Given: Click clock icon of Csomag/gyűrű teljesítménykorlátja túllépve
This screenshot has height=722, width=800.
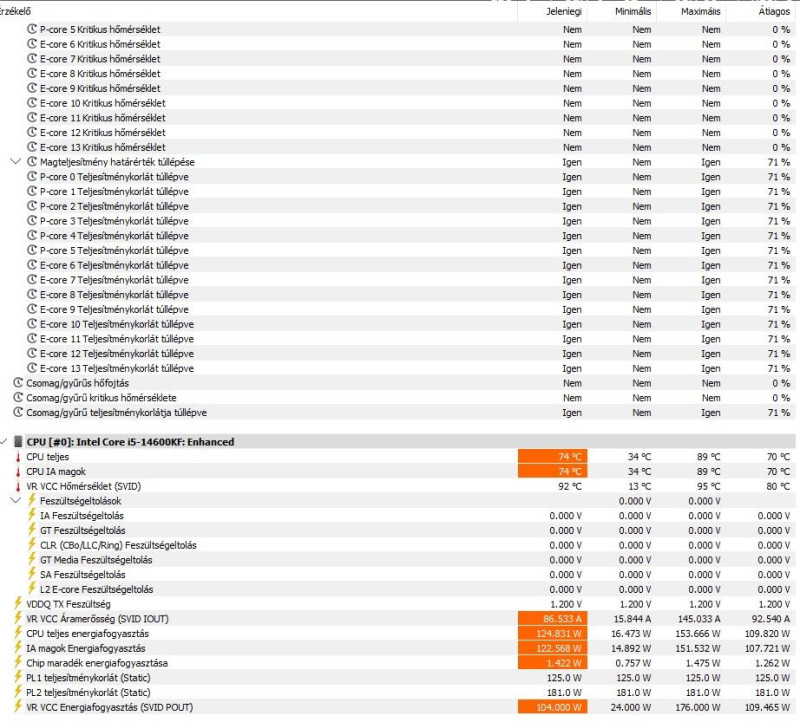Looking at the screenshot, I should tap(18, 412).
